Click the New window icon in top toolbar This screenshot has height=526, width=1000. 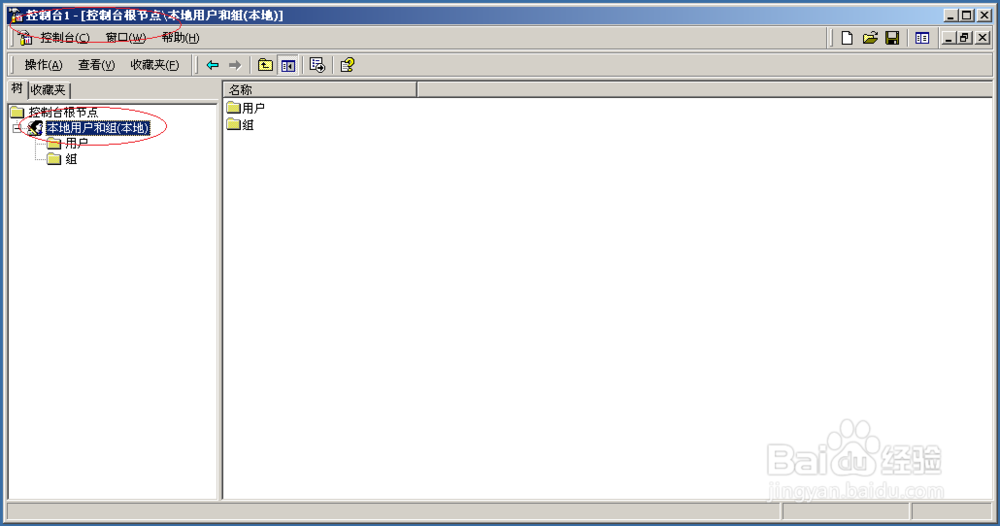pyautogui.click(x=922, y=38)
